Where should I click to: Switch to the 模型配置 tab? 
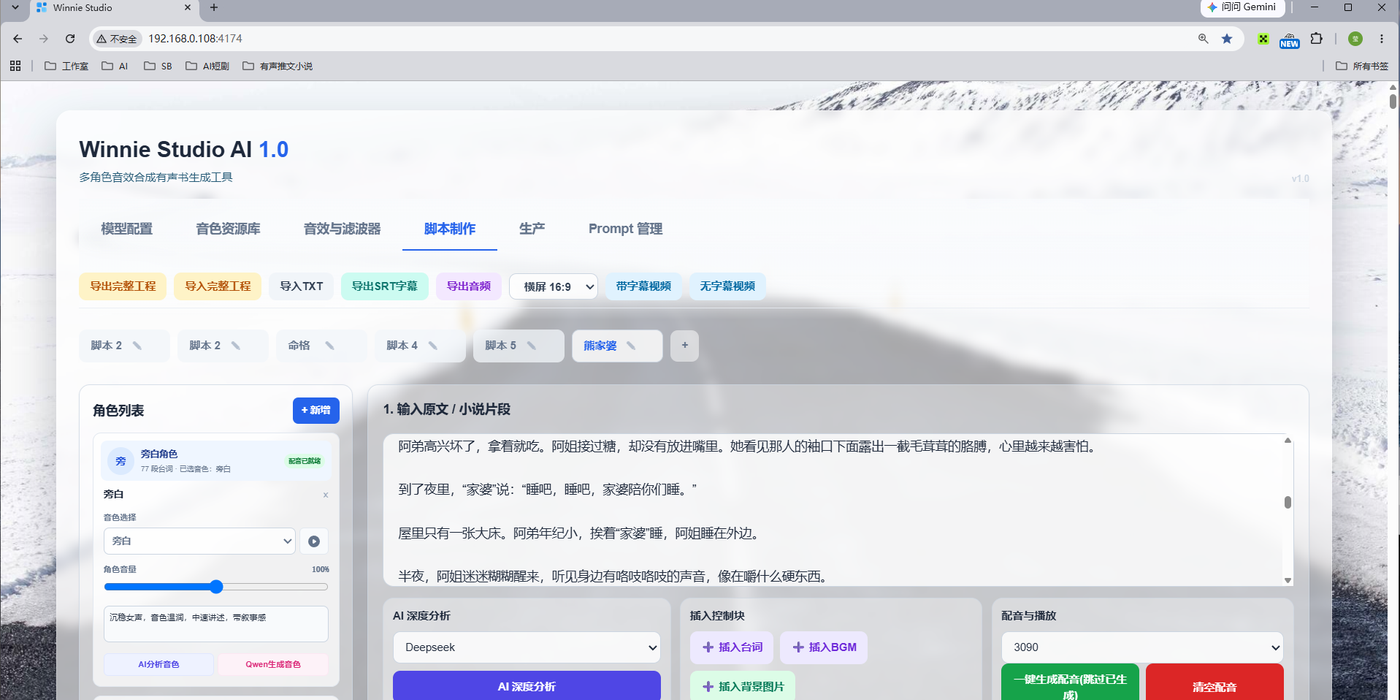point(127,229)
